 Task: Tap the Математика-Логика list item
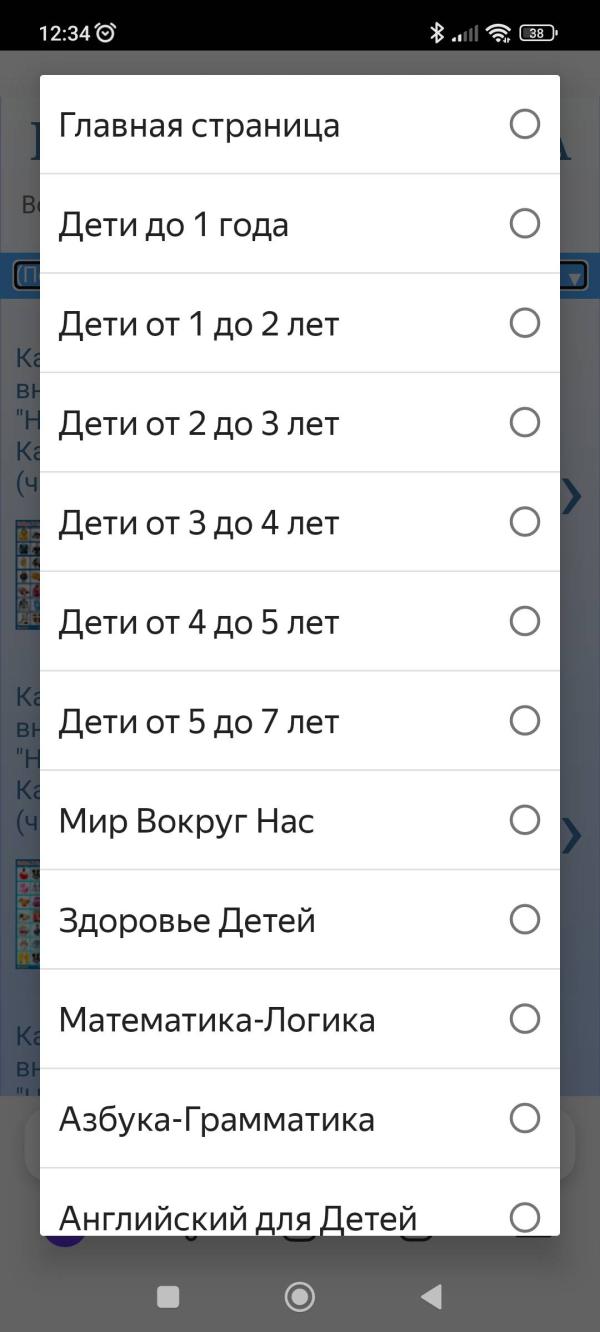[x=300, y=1019]
